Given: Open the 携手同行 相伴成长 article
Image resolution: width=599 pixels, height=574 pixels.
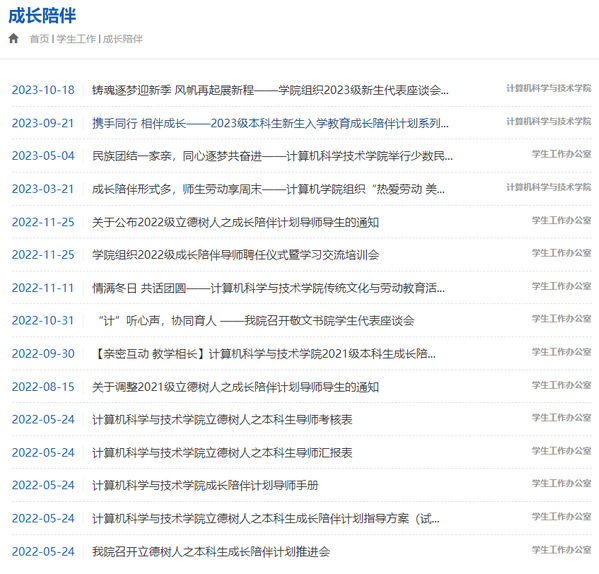Looking at the screenshot, I should pos(270,123).
